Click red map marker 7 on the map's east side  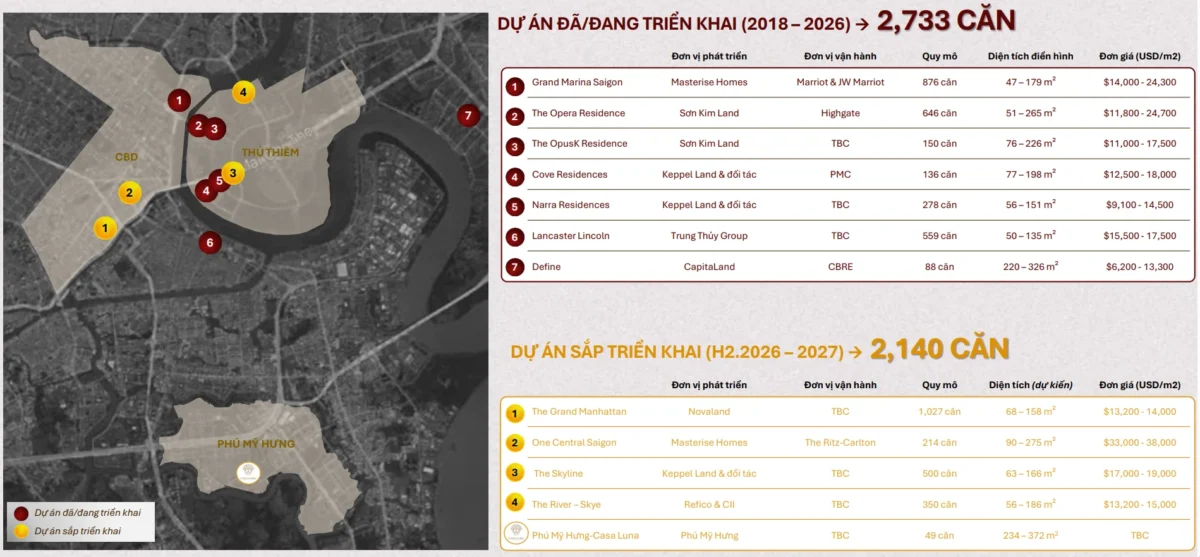tap(467, 115)
